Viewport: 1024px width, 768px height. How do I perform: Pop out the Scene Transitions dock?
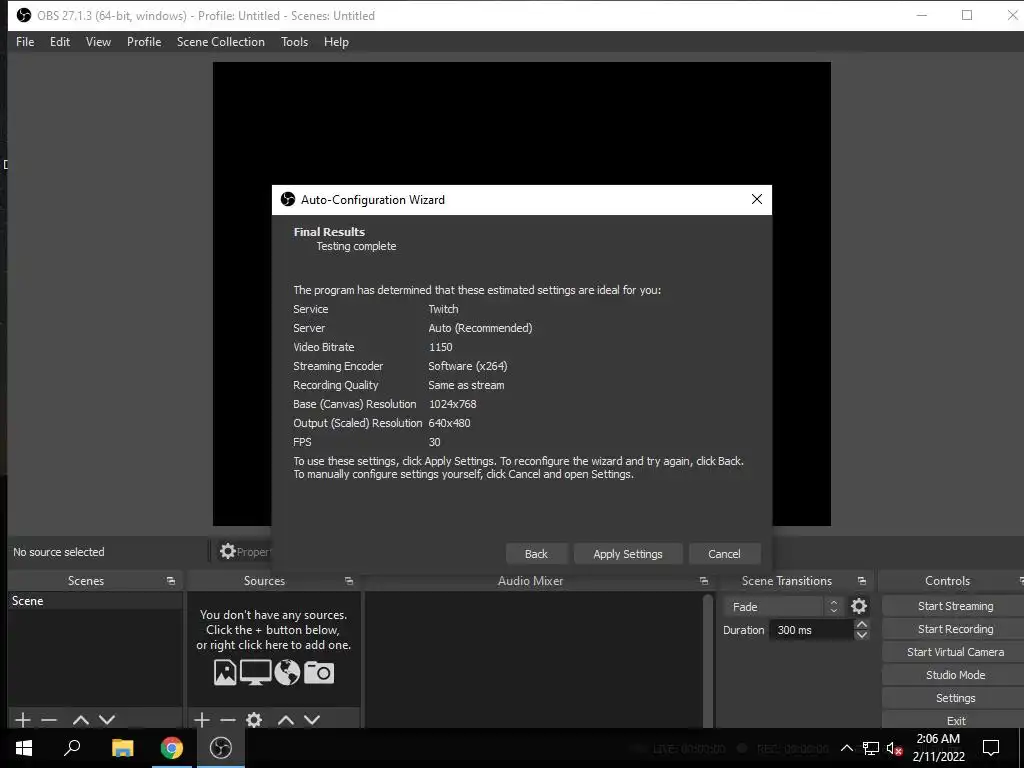coord(861,581)
